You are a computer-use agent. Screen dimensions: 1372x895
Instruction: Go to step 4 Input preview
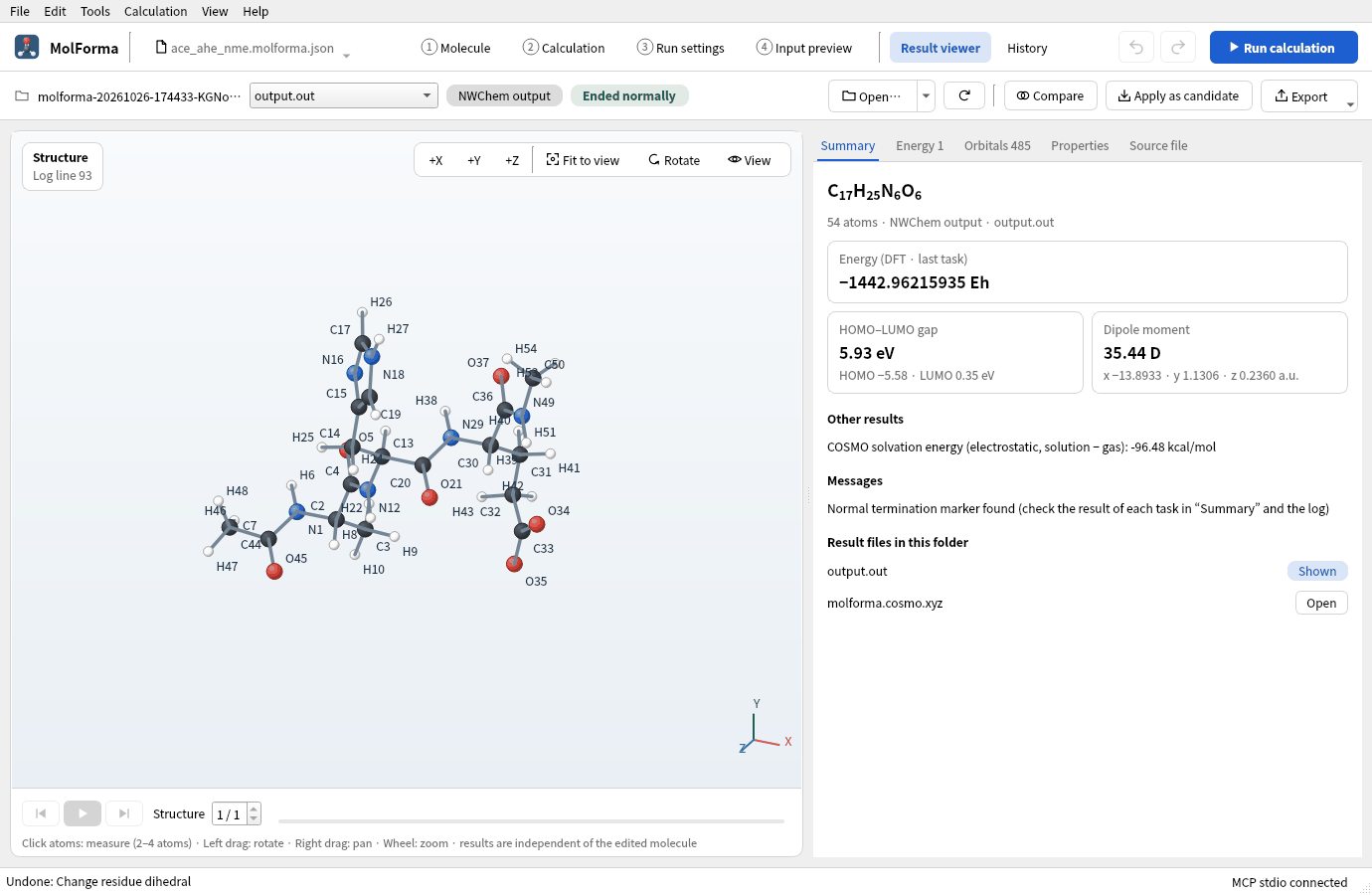[804, 48]
